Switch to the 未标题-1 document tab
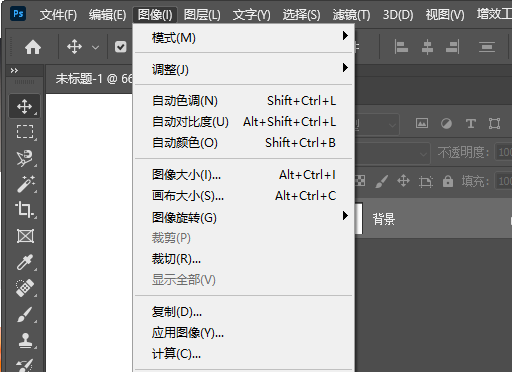This screenshot has height=372, width=512. click(89, 79)
